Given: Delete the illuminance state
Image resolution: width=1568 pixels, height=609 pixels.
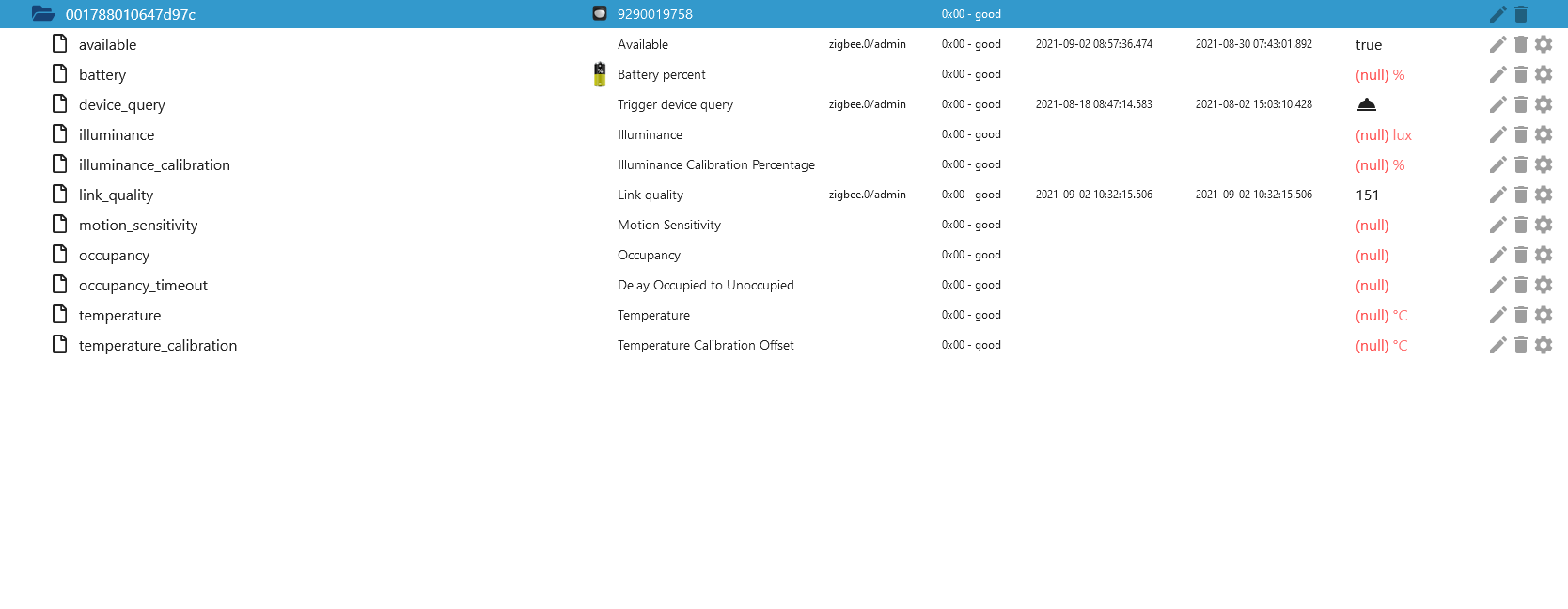Looking at the screenshot, I should click(1521, 134).
